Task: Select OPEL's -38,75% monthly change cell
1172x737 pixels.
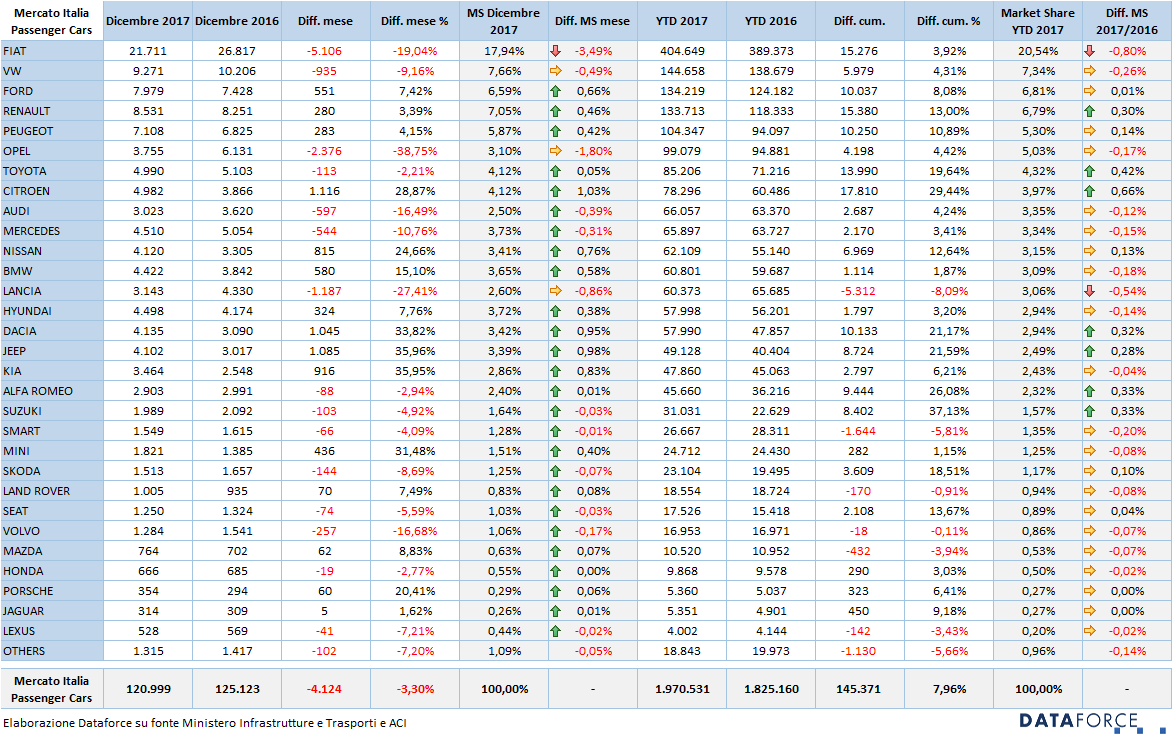Action: (x=415, y=151)
